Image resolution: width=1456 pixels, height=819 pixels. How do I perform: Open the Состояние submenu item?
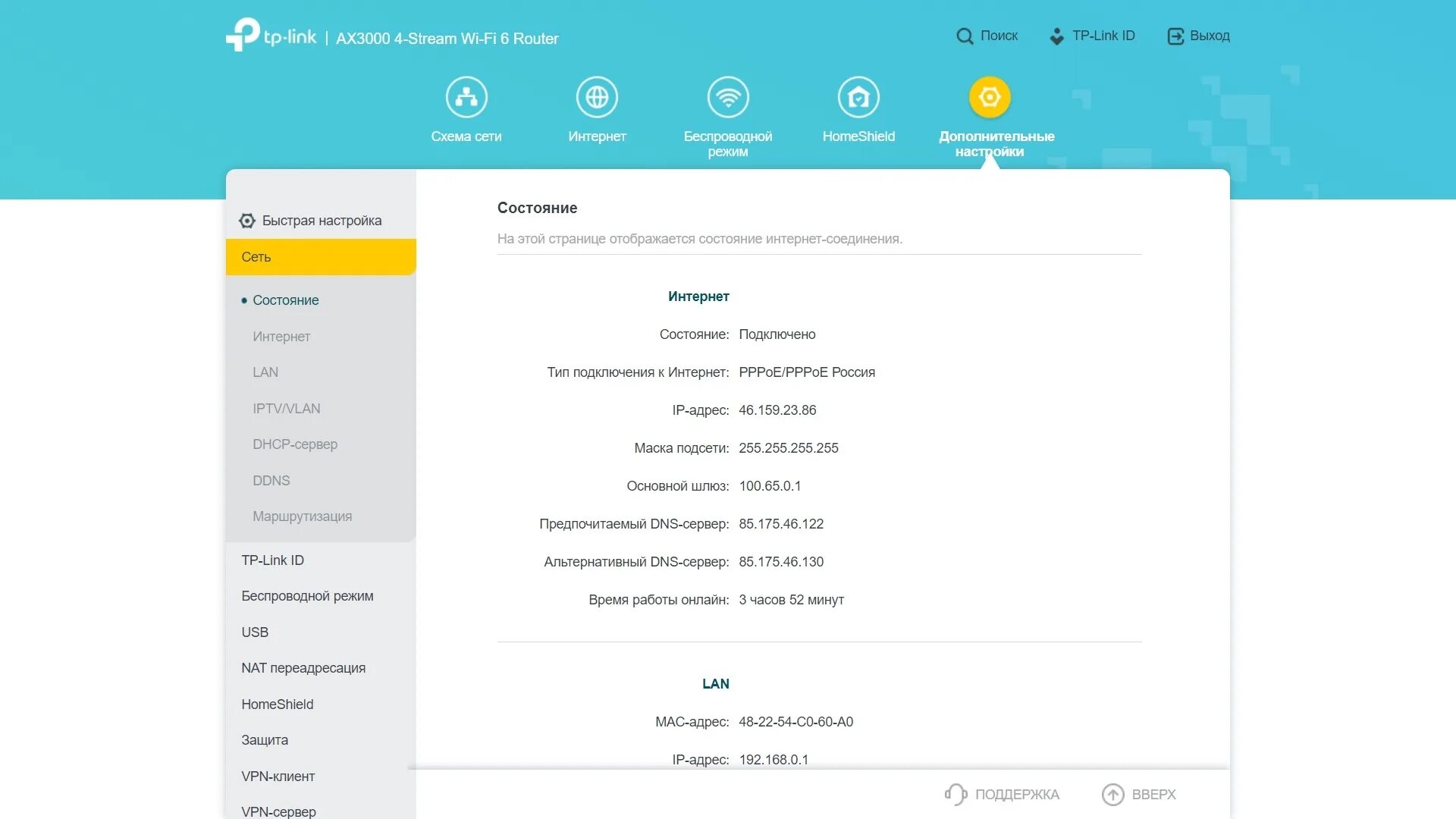click(285, 300)
